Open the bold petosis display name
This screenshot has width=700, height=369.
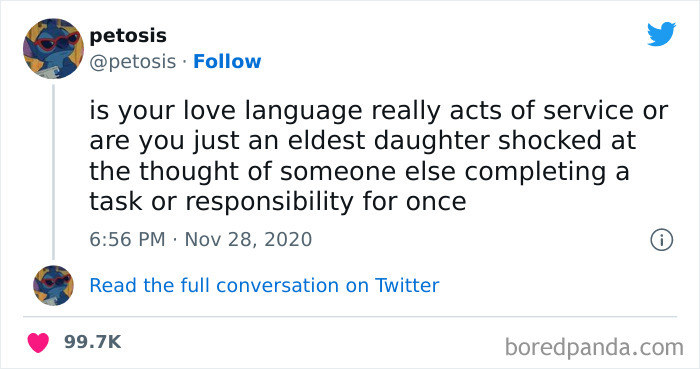128,36
